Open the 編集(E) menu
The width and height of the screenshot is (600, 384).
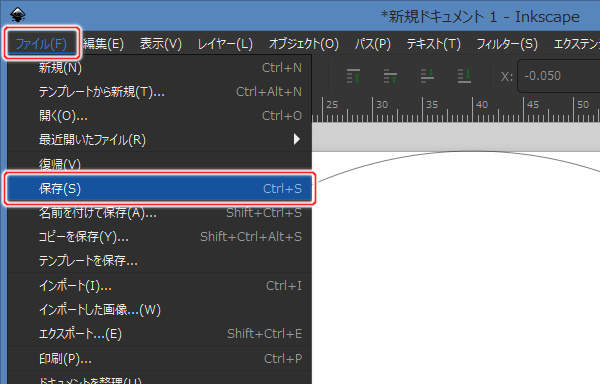[103, 43]
